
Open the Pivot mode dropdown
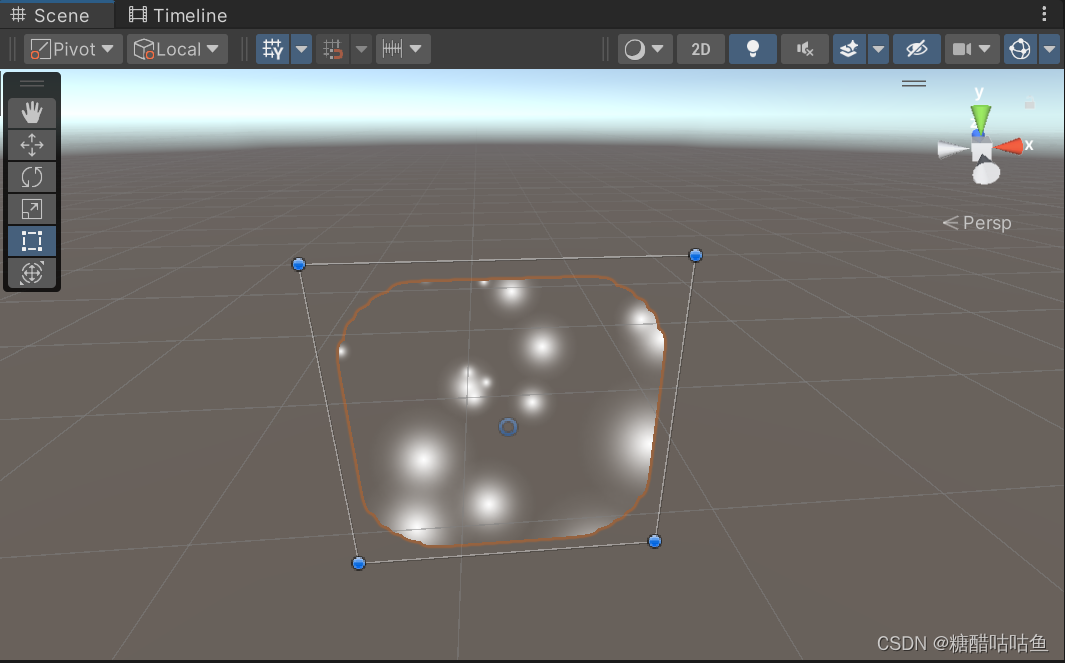[x=72, y=48]
